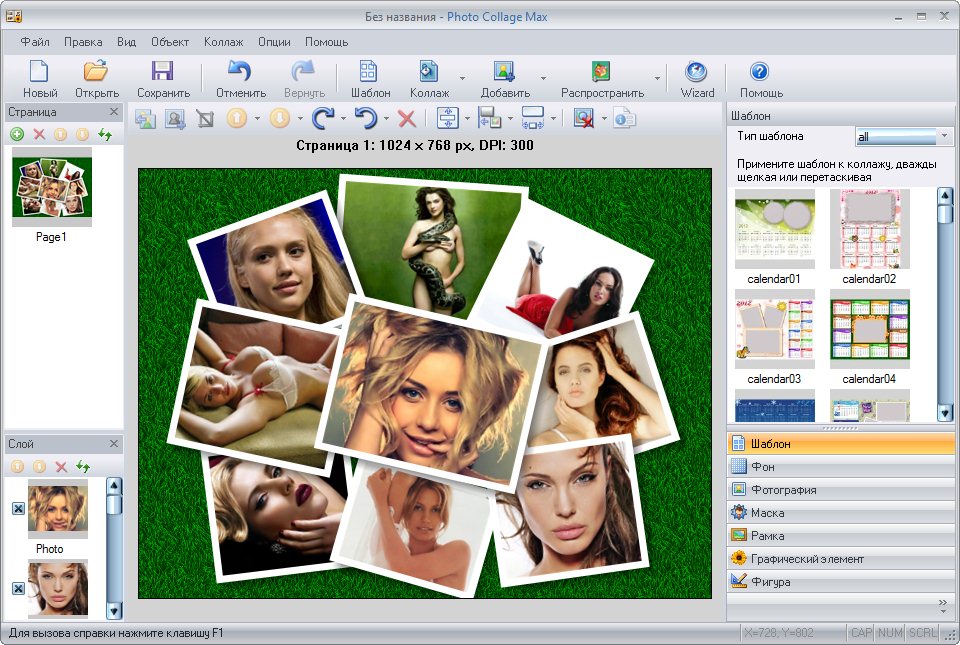The width and height of the screenshot is (960, 645).
Task: Open the Файл menu
Action: 34,42
